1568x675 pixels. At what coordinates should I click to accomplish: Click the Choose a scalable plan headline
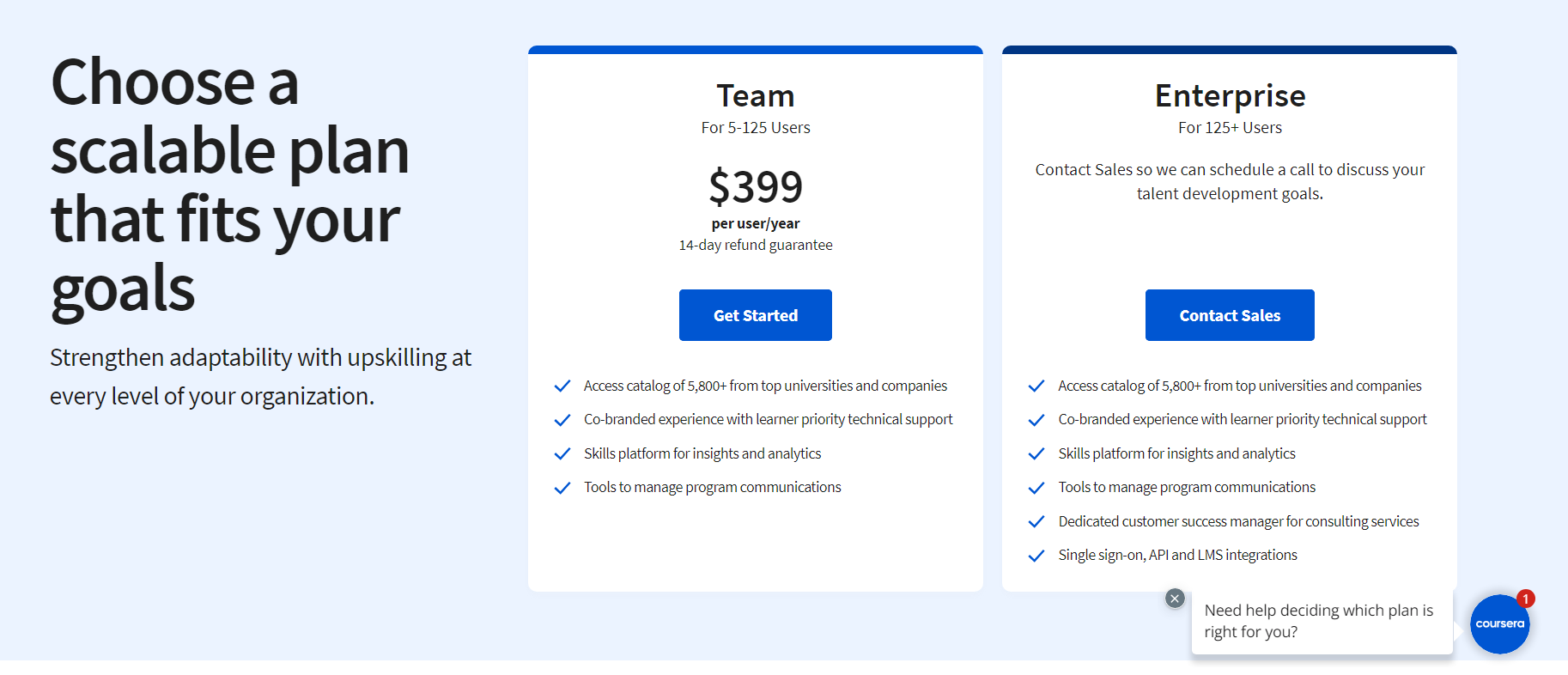(229, 185)
